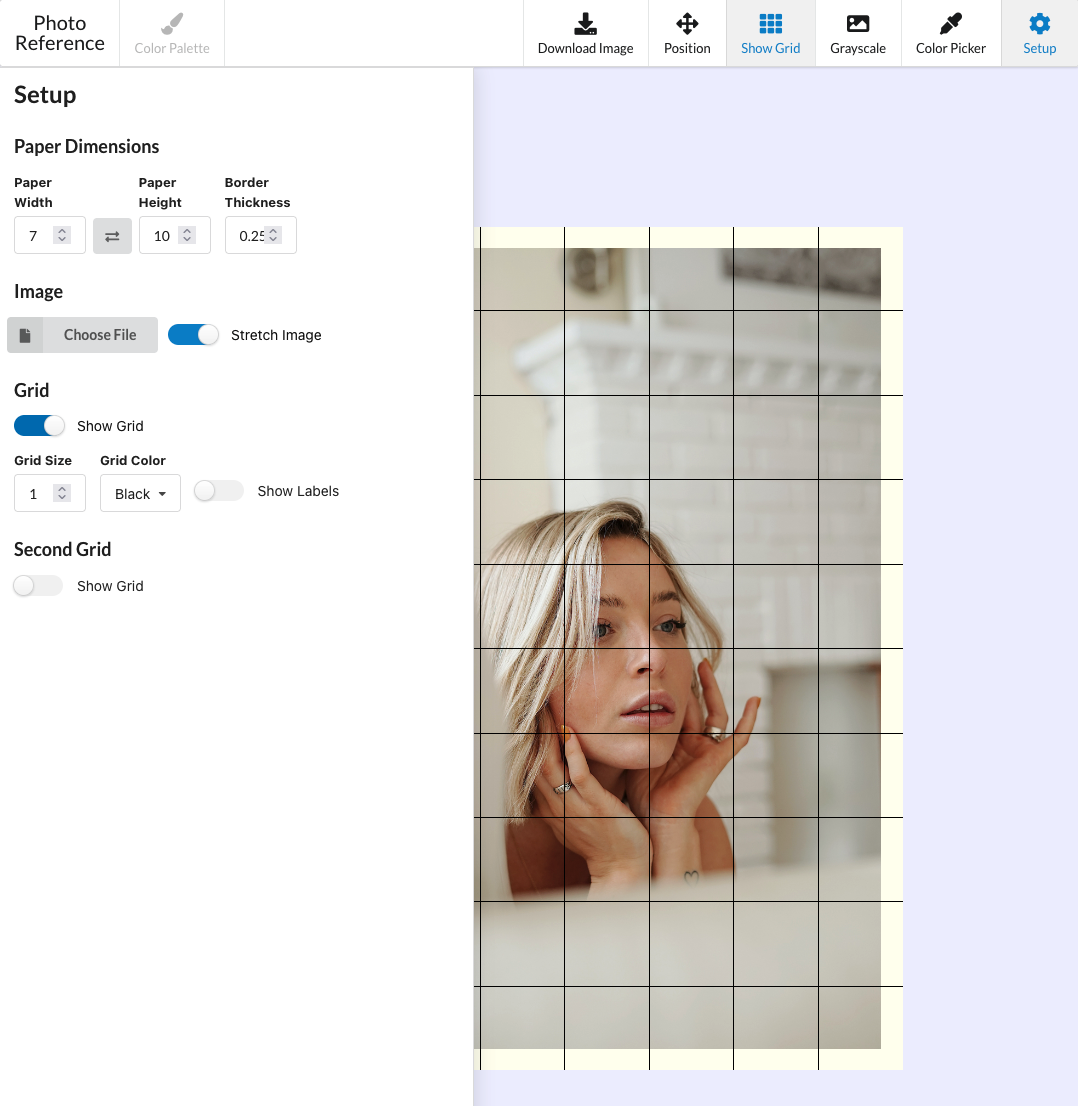Increase Grid Size with up arrow
1078x1106 pixels.
tap(62, 489)
